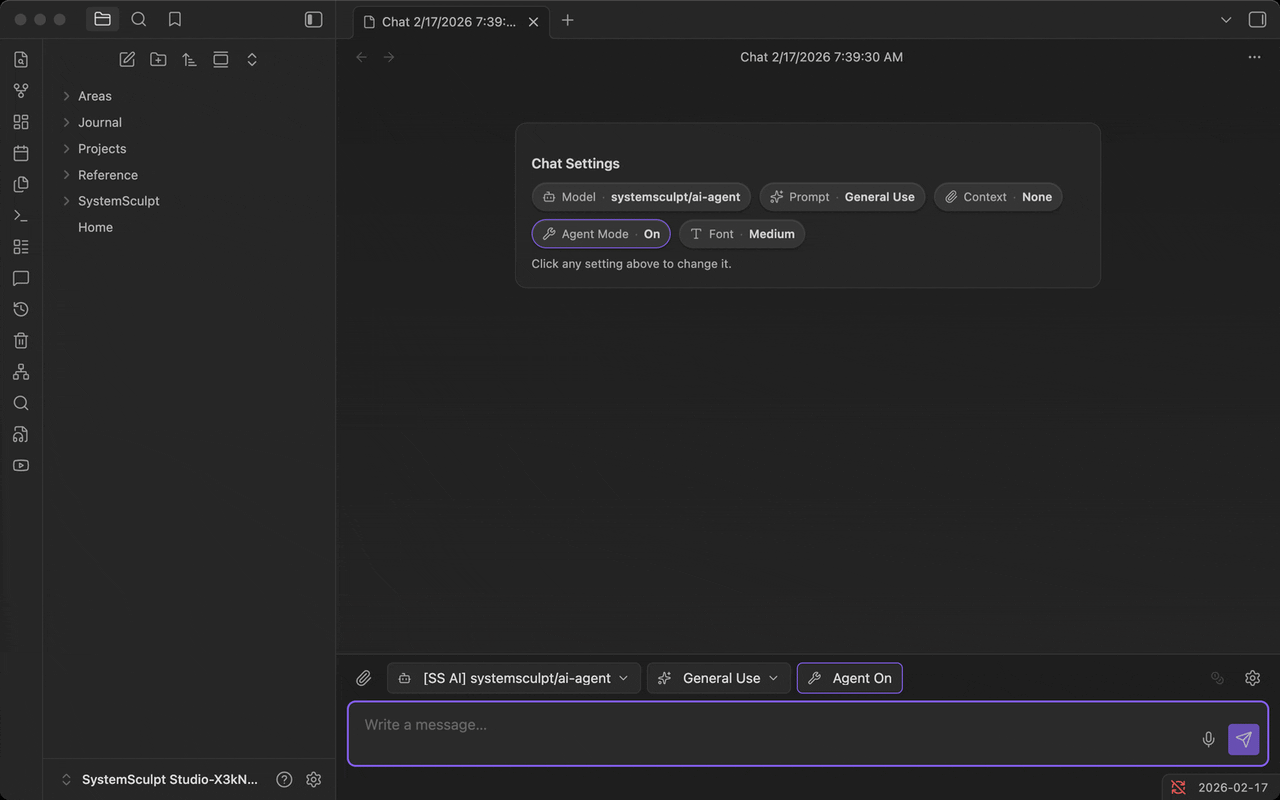The height and width of the screenshot is (800, 1280).
Task: Attach a file using the paperclip icon
Action: pos(363,677)
